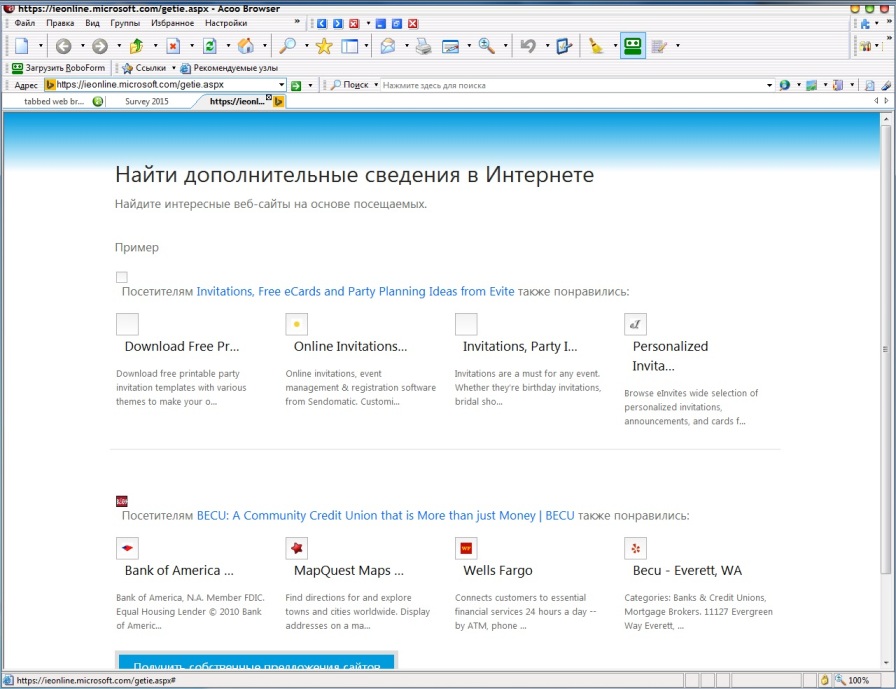Open the Группы menu
Image resolution: width=896 pixels, height=689 pixels.
point(125,23)
